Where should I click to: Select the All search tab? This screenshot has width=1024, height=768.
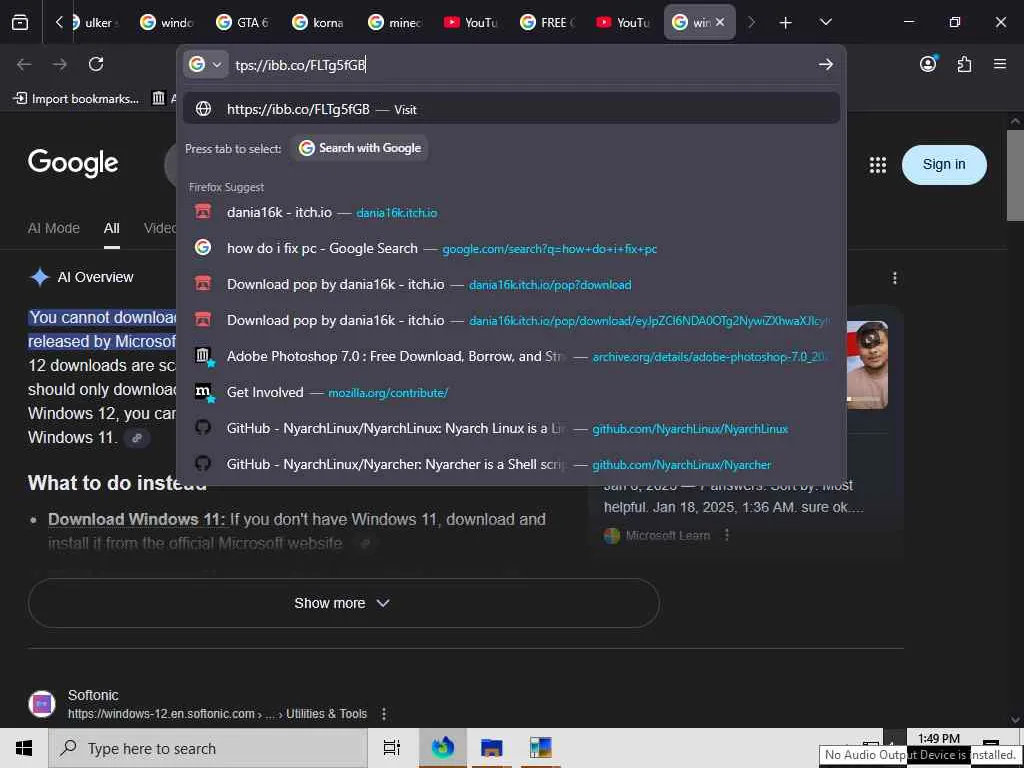(112, 228)
